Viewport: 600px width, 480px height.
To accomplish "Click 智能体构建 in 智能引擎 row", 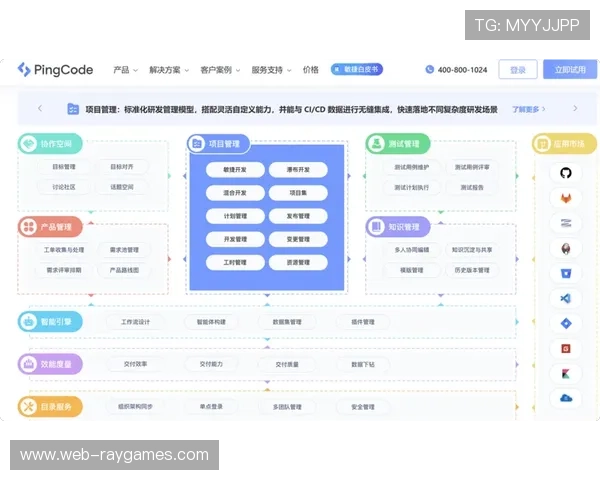I will (x=211, y=322).
